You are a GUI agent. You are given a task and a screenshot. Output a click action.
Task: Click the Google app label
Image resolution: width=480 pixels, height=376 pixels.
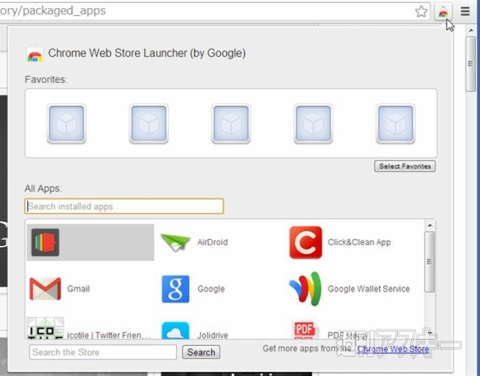[x=211, y=289]
